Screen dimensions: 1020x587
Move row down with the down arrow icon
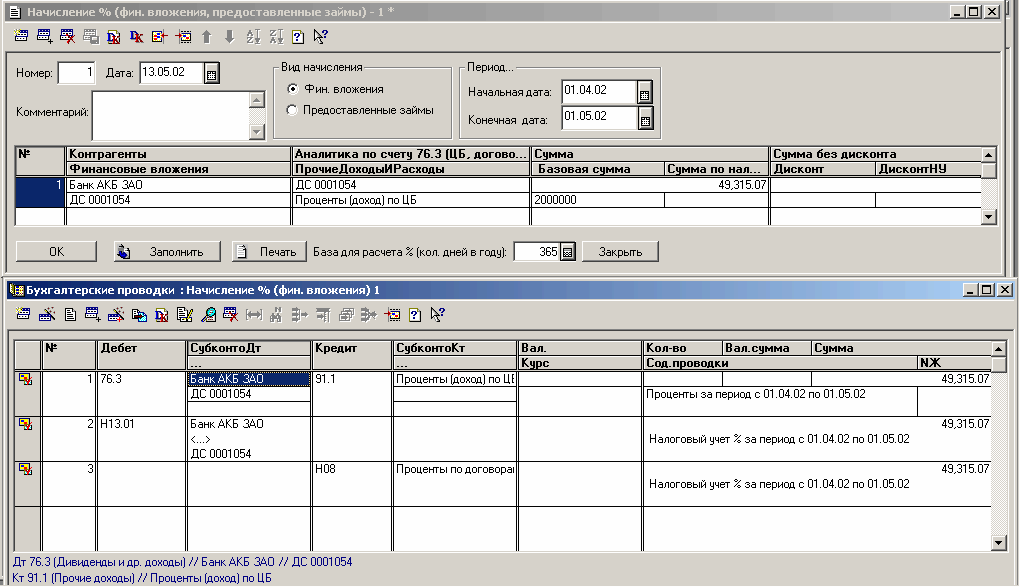[229, 36]
